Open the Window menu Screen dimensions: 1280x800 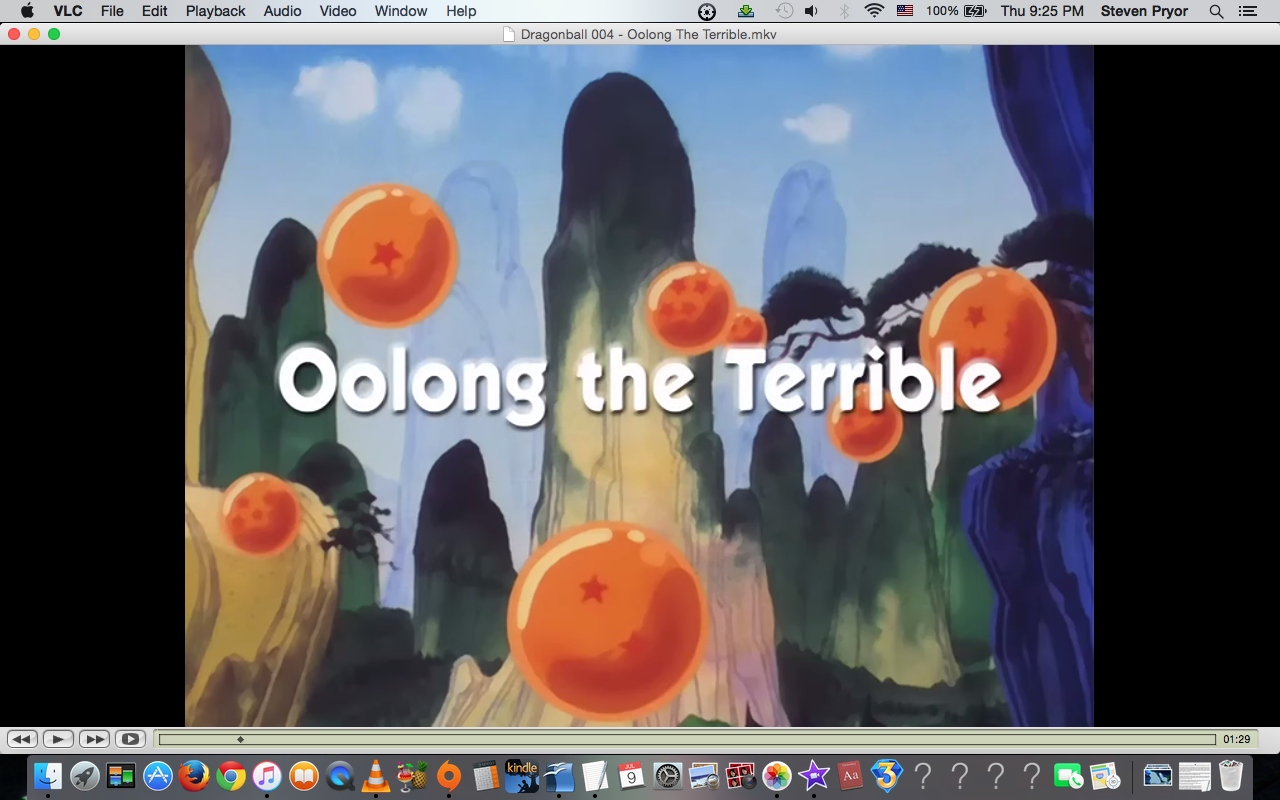coord(401,11)
